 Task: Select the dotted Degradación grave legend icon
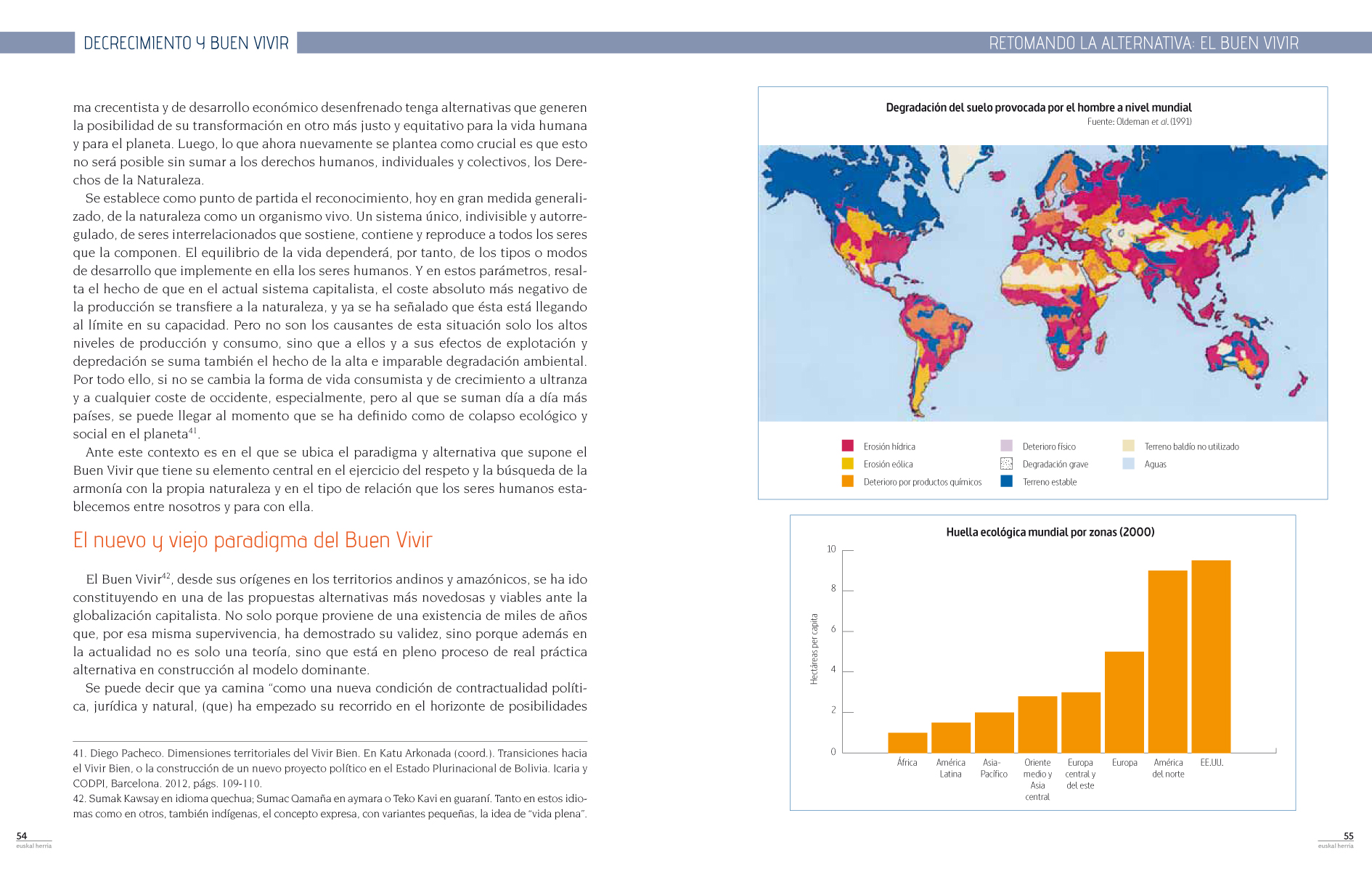point(1006,463)
